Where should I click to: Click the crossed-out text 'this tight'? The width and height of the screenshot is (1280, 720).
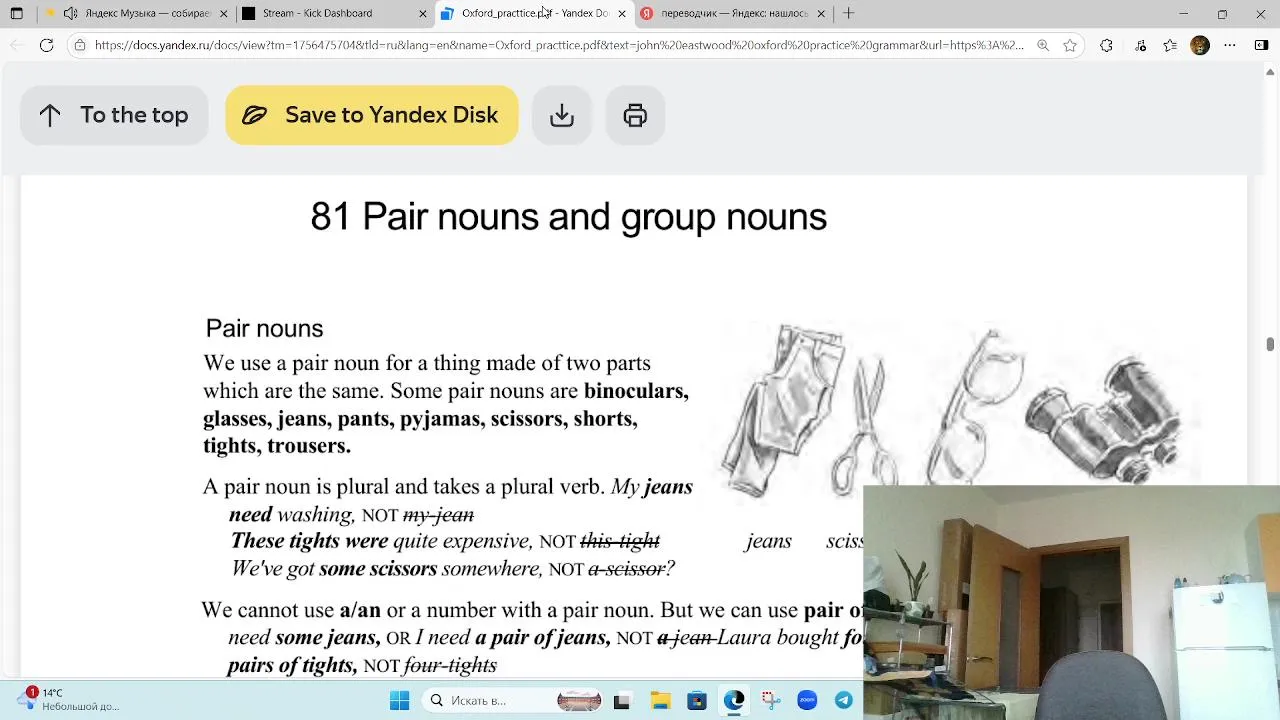(620, 541)
